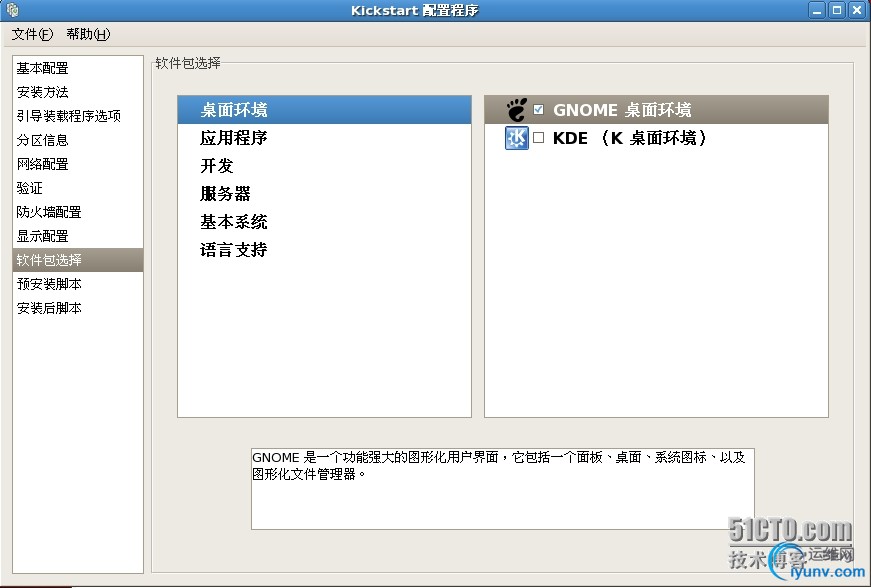This screenshot has height=588, width=871.
Task: Click the highlighted 软件包选择 sidebar entry
Action: (78, 260)
